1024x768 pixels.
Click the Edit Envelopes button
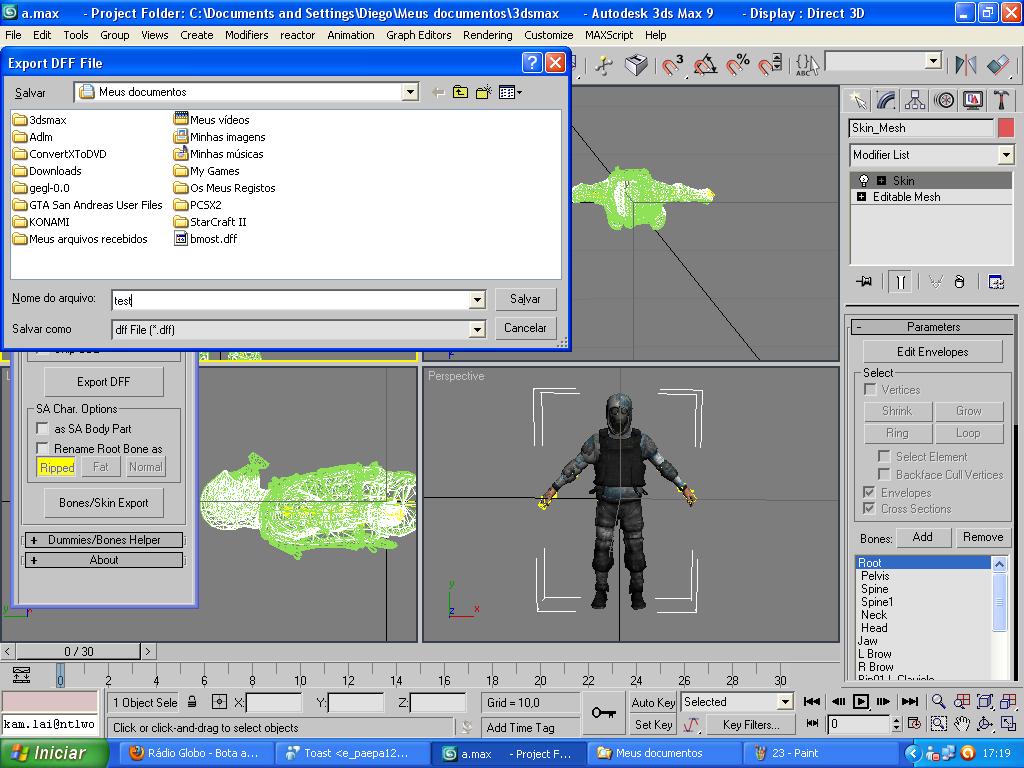point(932,352)
